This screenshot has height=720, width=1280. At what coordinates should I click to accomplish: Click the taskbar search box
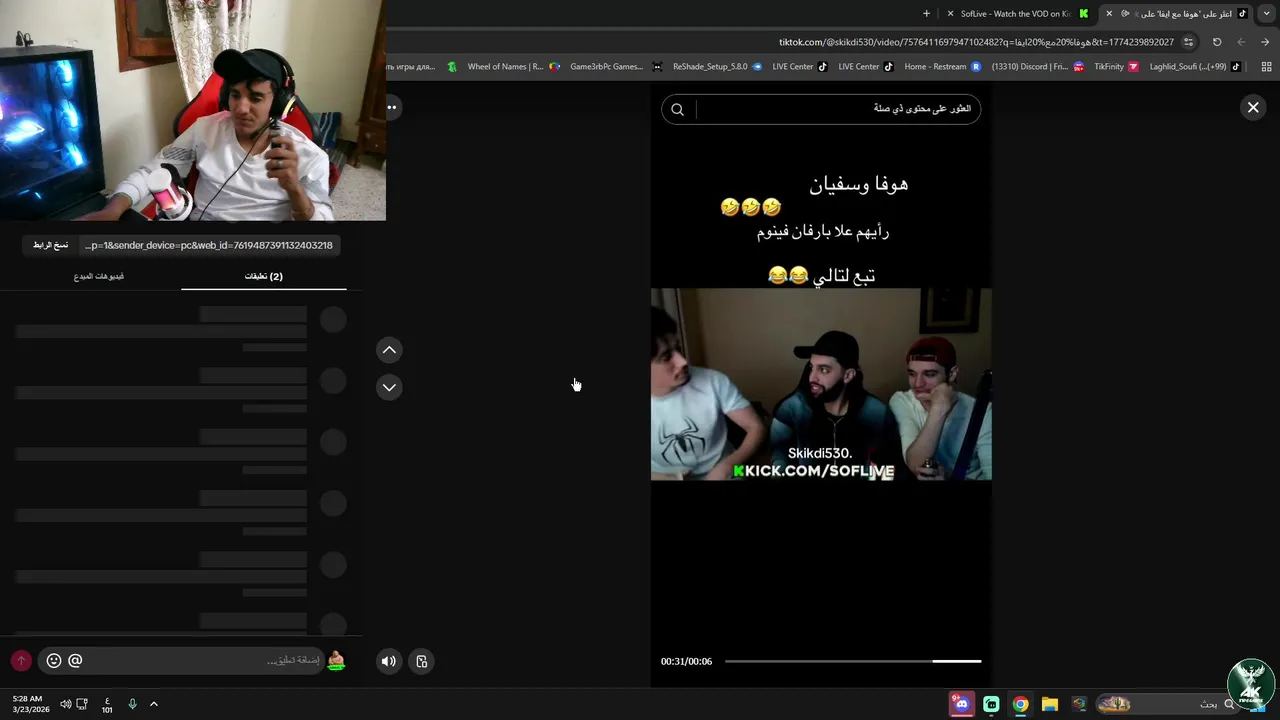coord(1170,704)
